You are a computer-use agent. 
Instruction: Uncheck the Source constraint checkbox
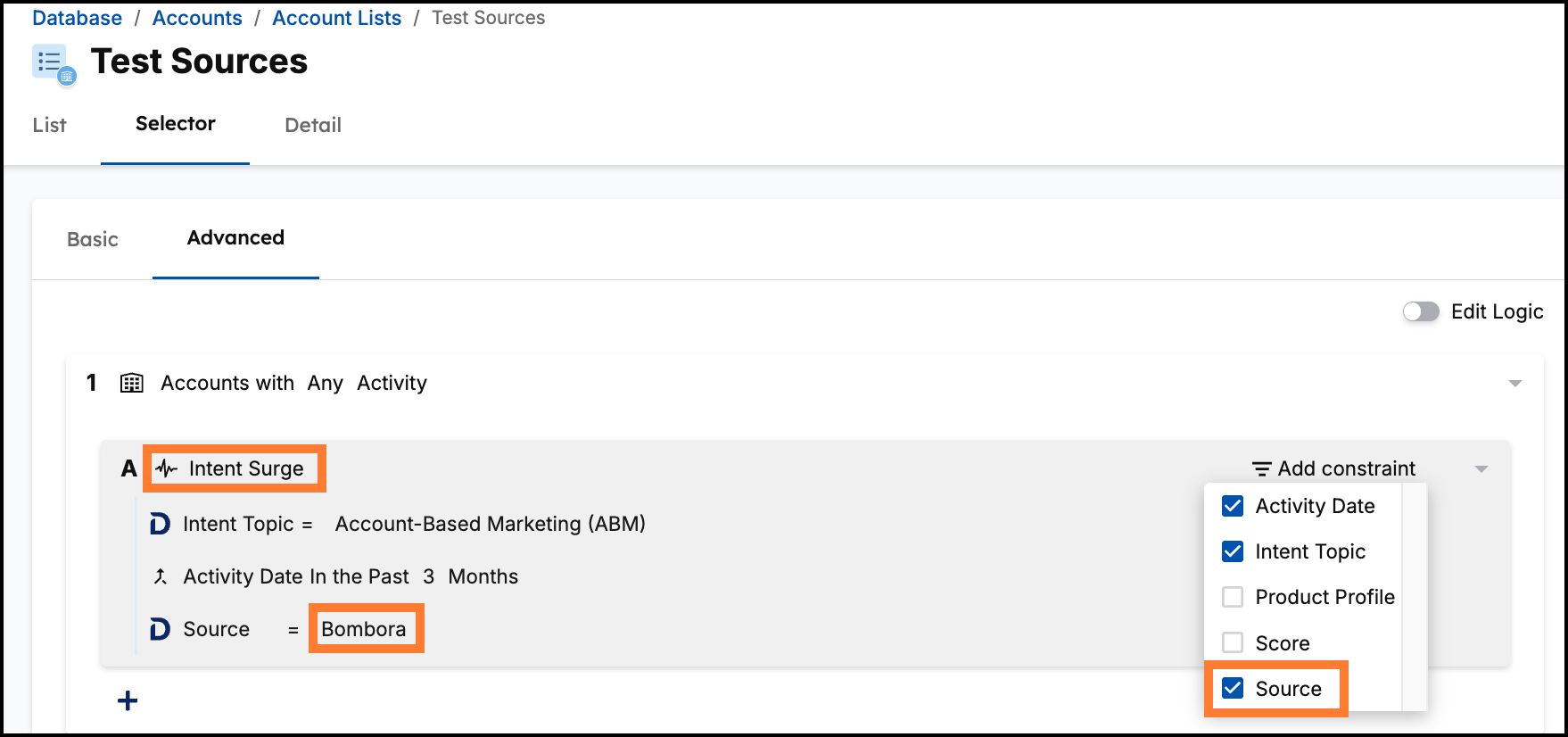click(1233, 688)
